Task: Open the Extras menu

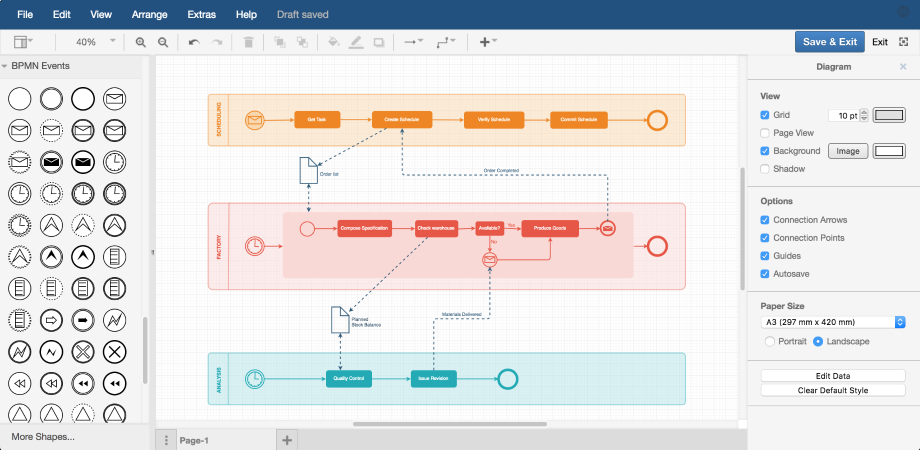Action: click(201, 15)
